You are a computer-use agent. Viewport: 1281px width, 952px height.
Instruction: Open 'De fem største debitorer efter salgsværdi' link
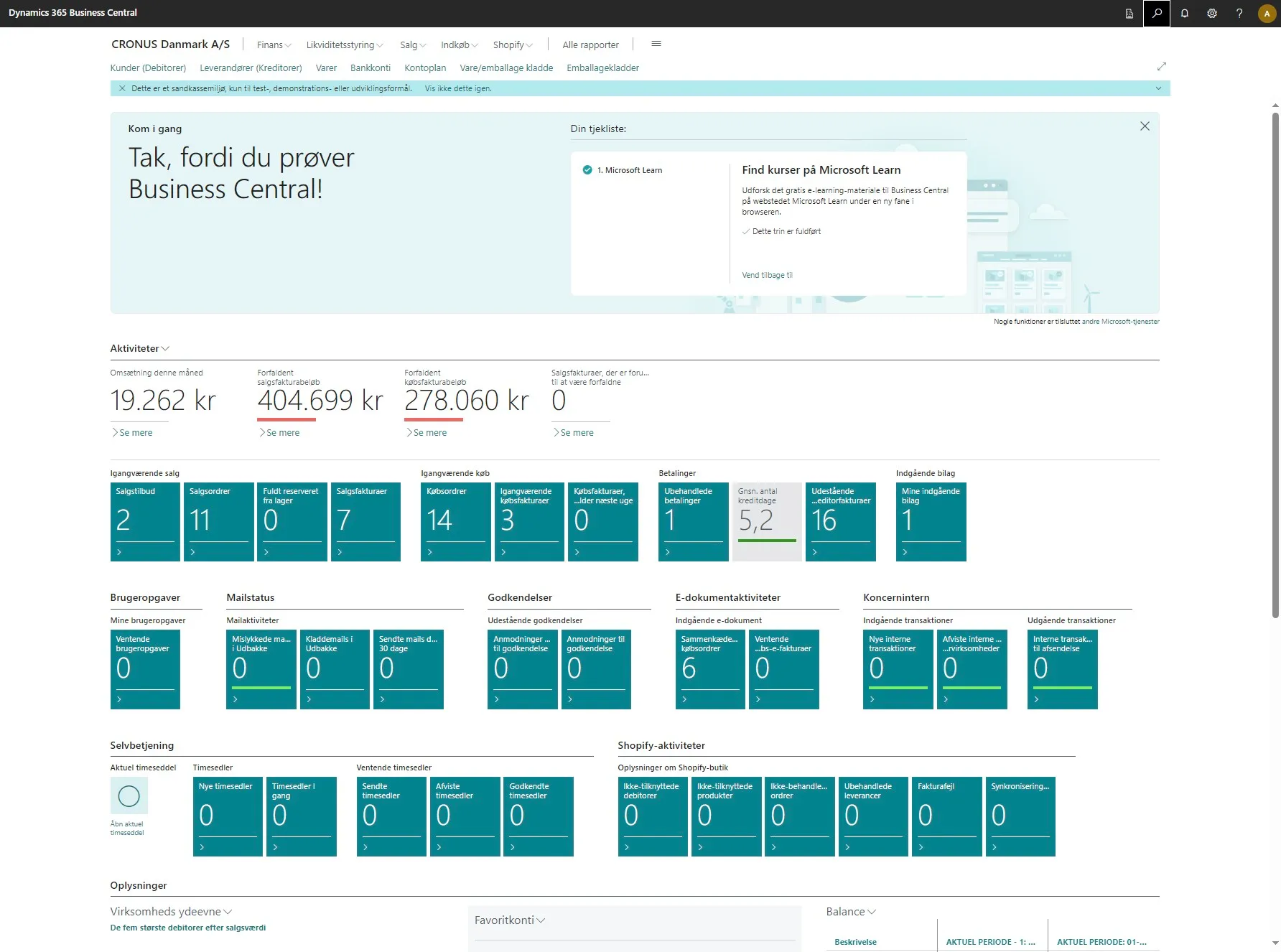click(x=187, y=928)
